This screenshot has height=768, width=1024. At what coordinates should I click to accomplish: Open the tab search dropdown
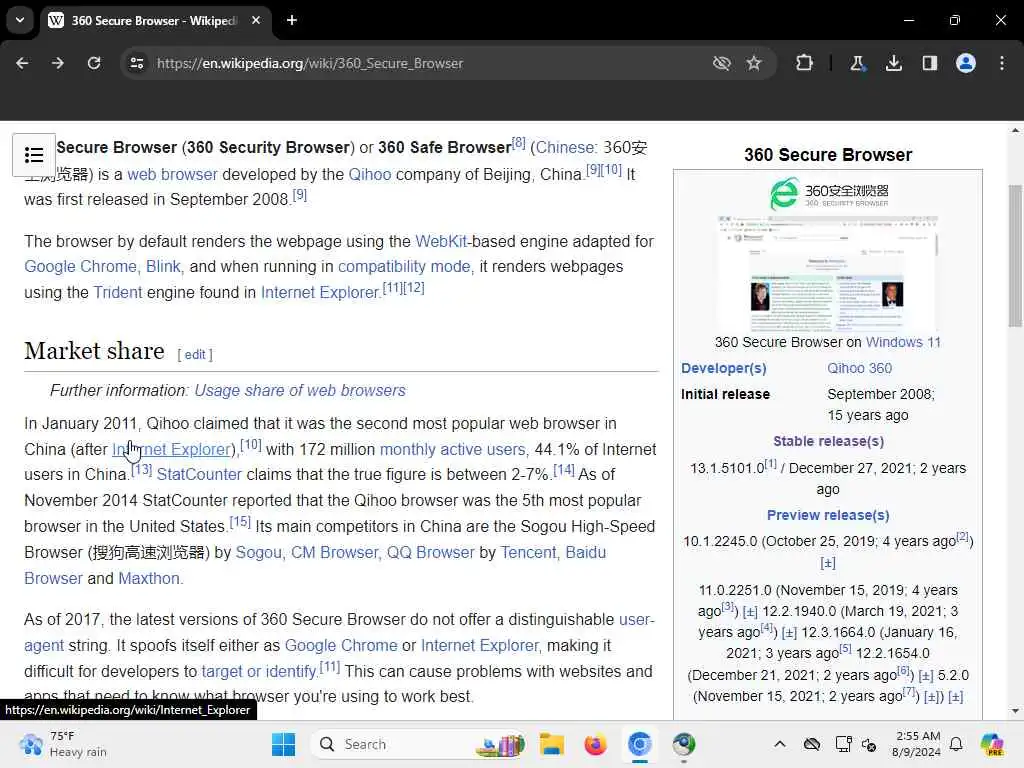[x=20, y=20]
